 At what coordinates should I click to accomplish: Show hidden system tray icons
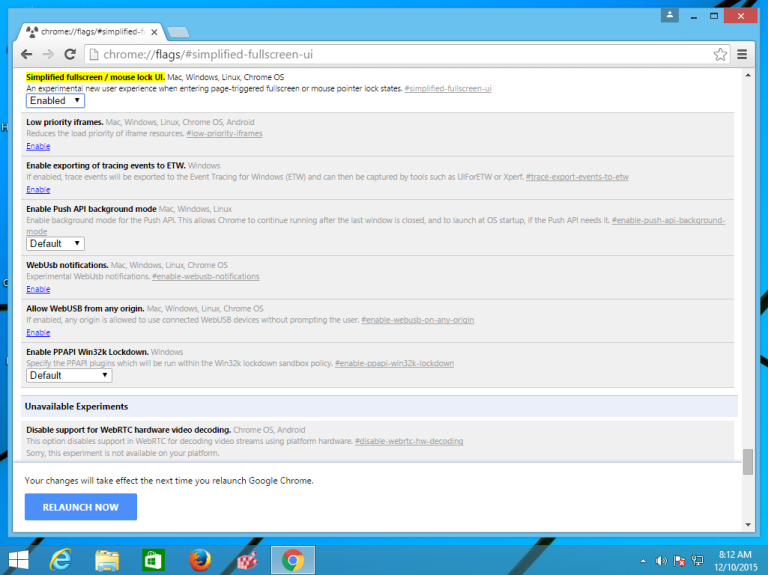[x=643, y=561]
